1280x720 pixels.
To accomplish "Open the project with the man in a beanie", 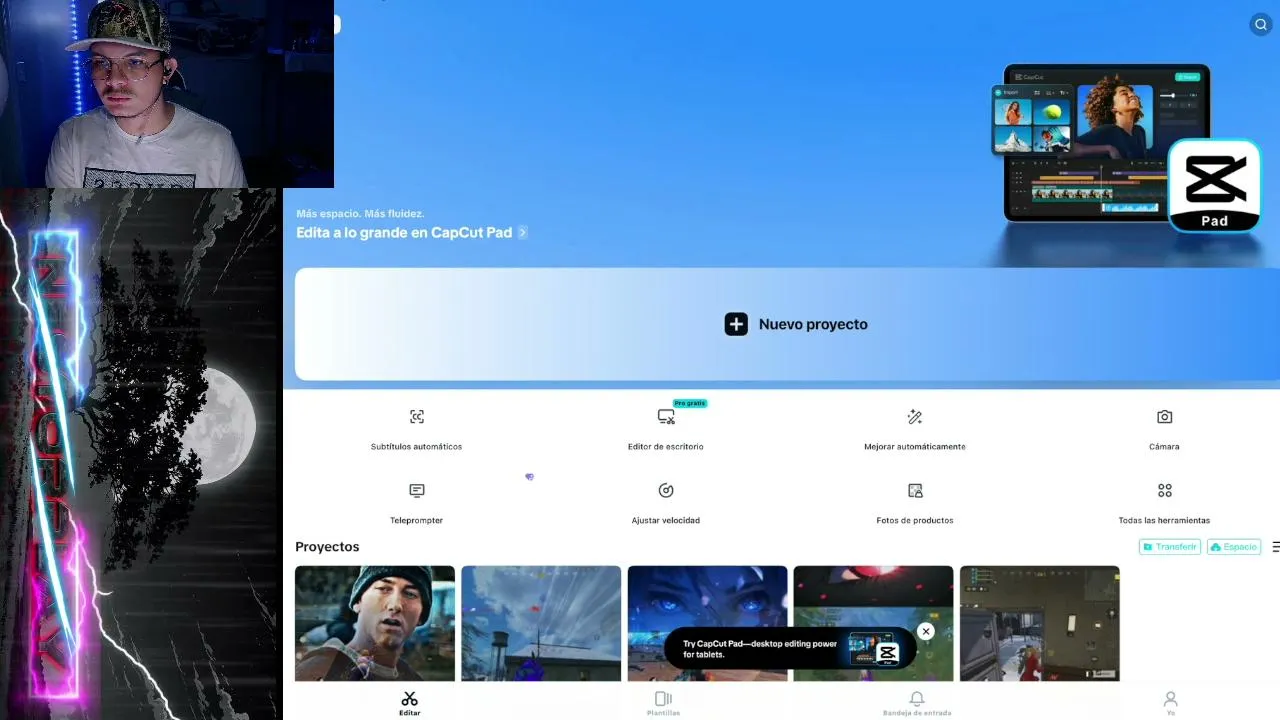I will [x=375, y=623].
